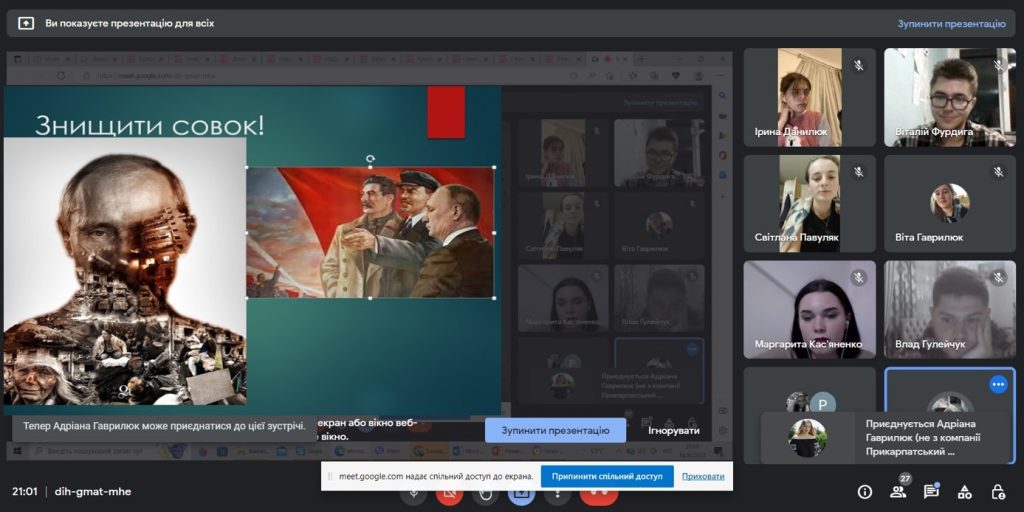This screenshot has height=512, width=1024.
Task: Click the present now icon in bottom bar
Action: click(521, 495)
